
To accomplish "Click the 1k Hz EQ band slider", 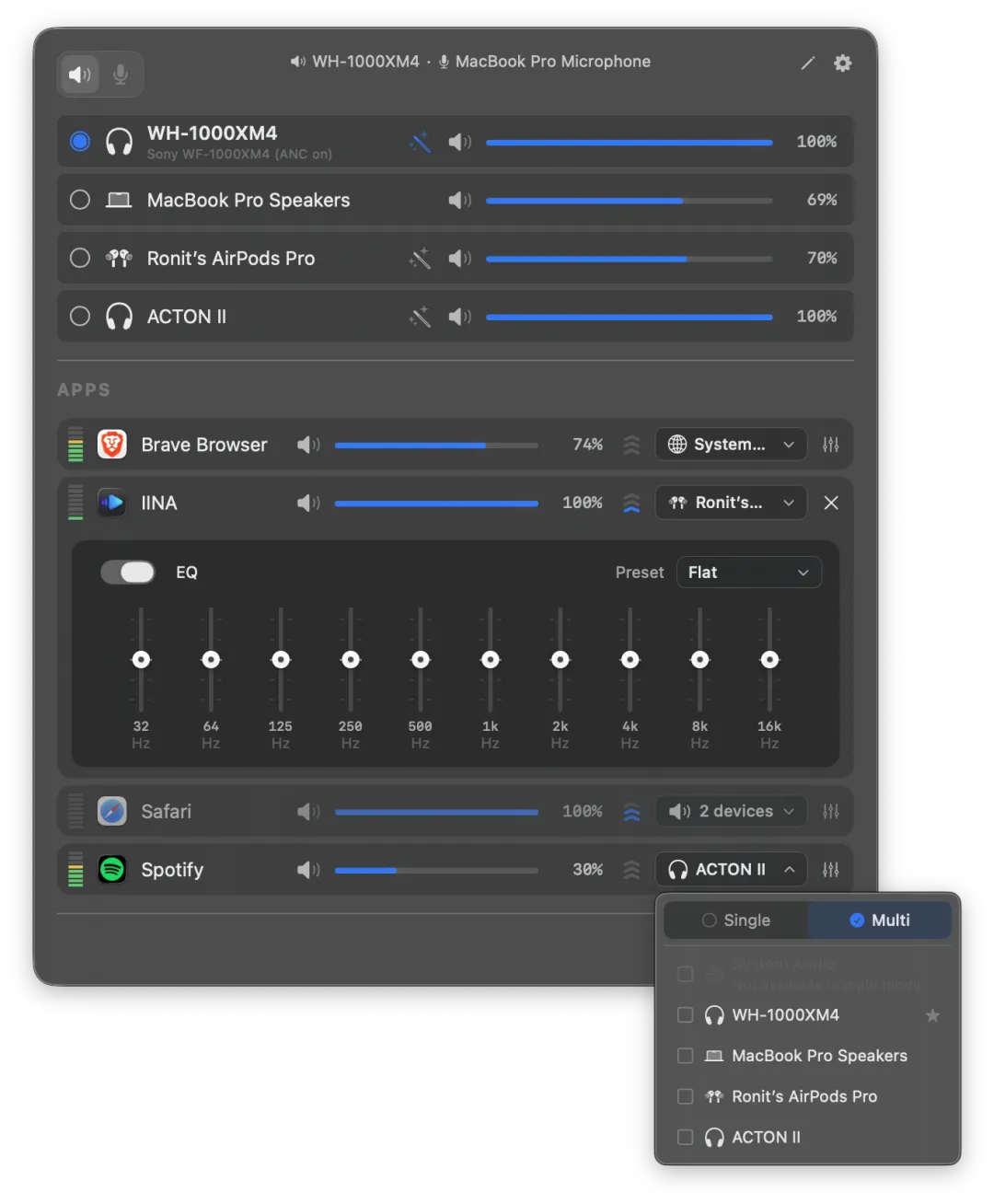I will click(x=491, y=659).
